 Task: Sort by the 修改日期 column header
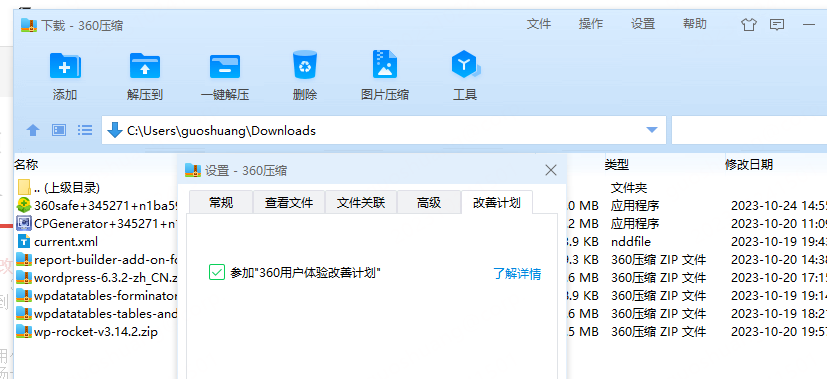749,164
